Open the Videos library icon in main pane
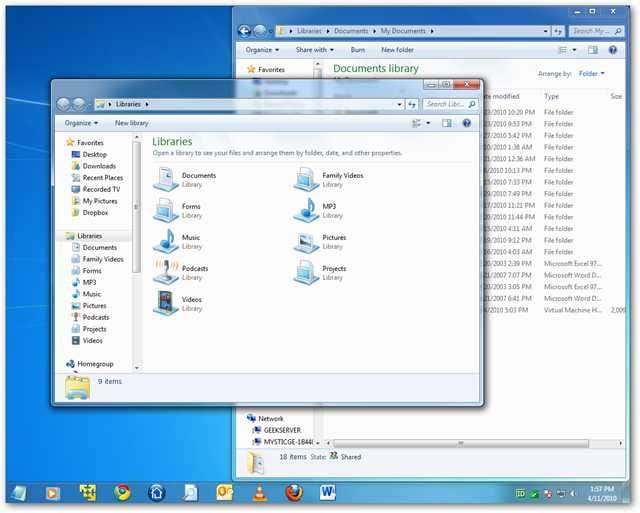This screenshot has height=513, width=640. 166,304
